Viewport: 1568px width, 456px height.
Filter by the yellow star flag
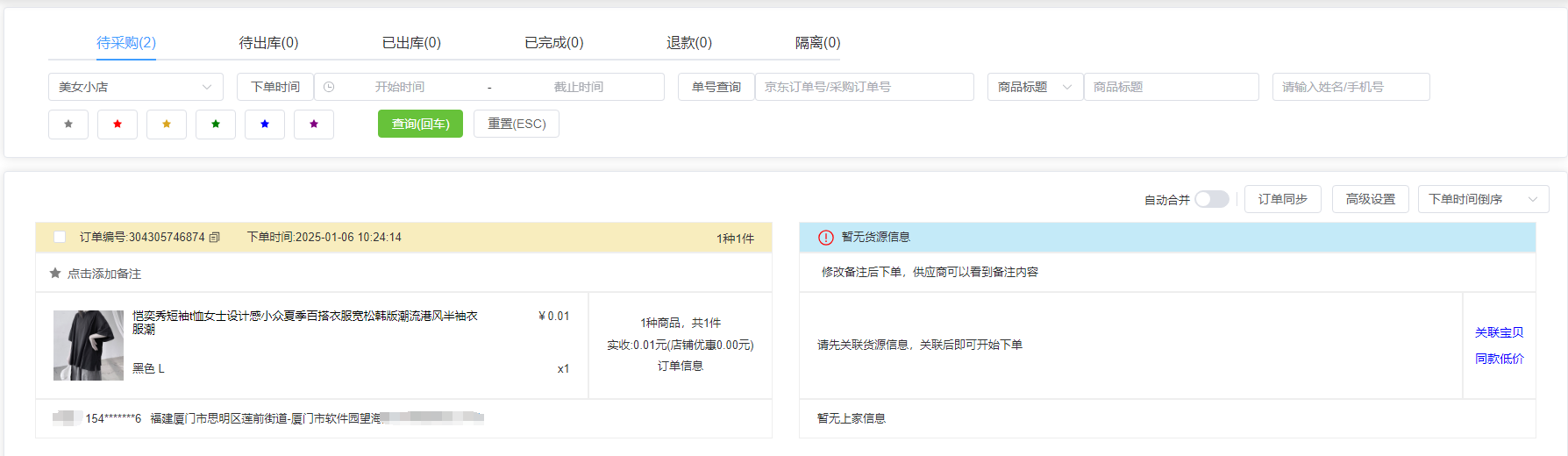click(x=167, y=125)
